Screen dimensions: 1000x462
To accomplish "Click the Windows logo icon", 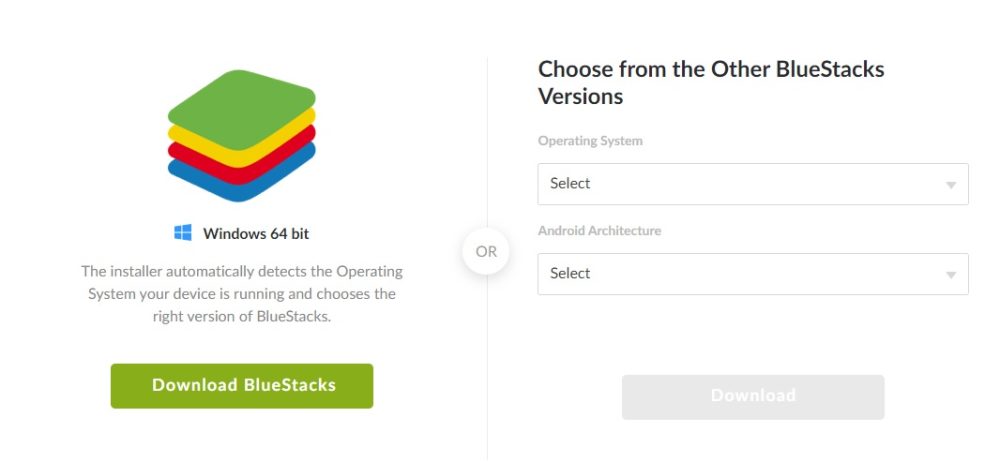I will coord(183,233).
